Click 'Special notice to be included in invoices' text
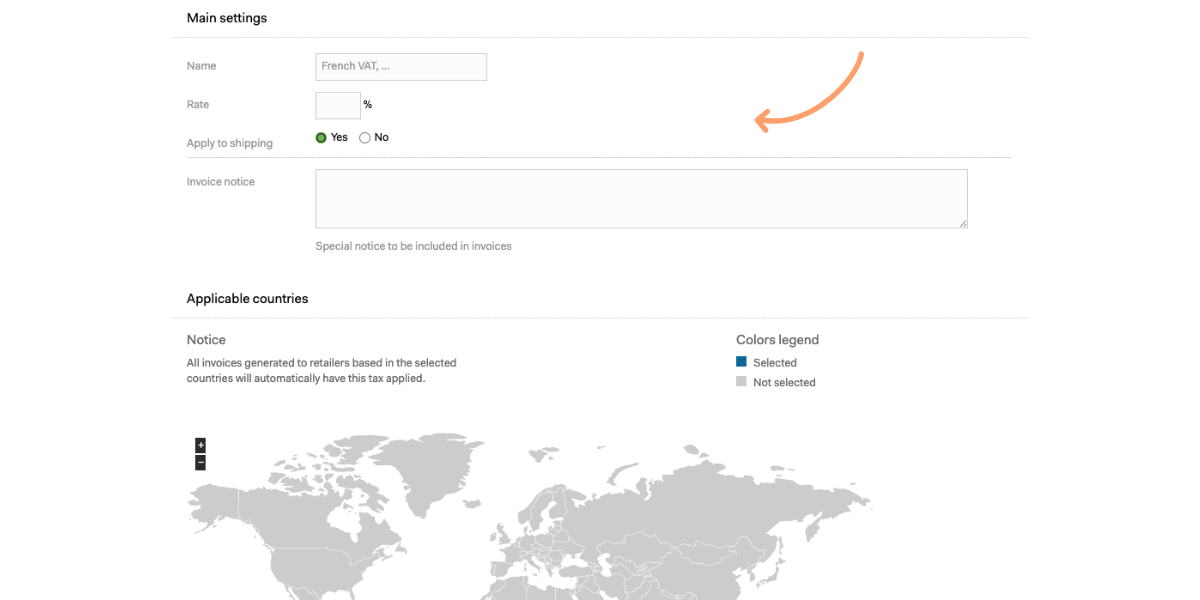 pyautogui.click(x=413, y=246)
